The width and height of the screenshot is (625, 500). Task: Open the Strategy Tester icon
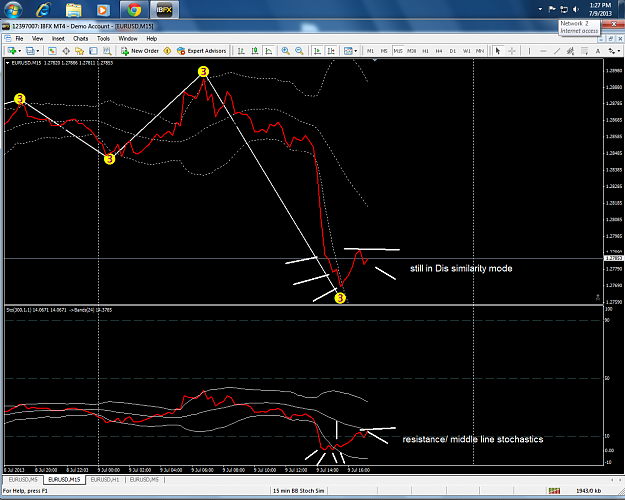point(107,51)
